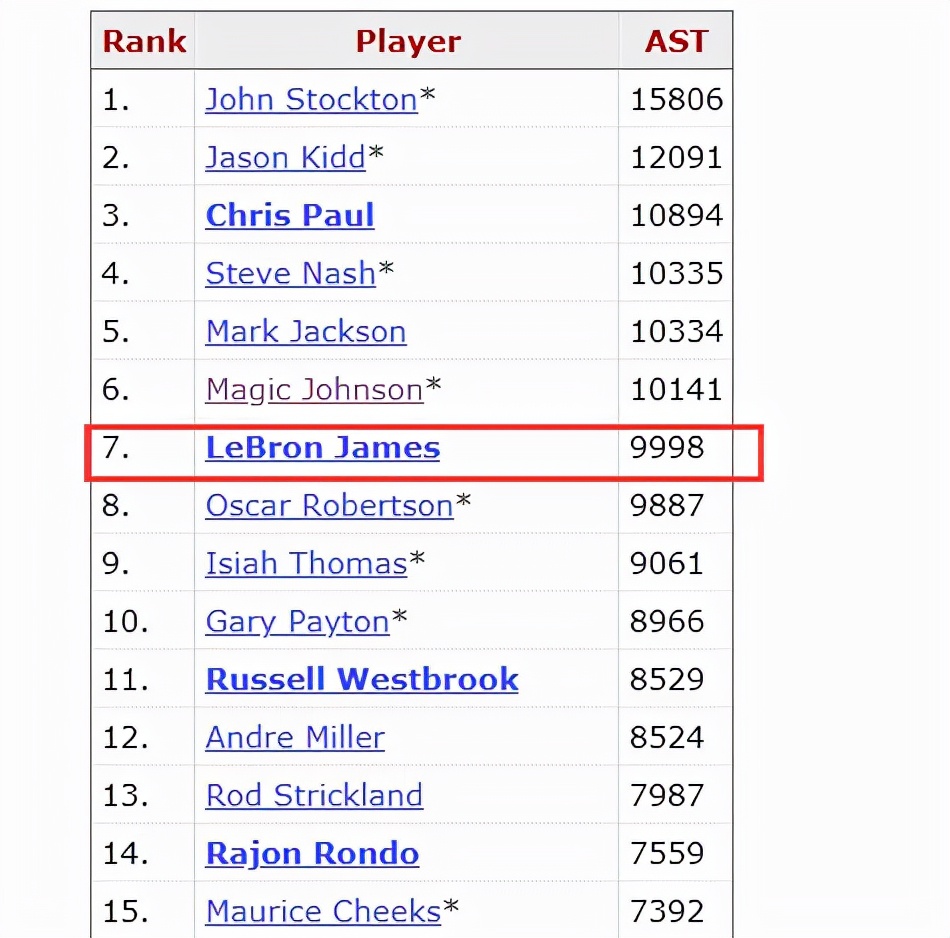Click the LeBron James link
The image size is (950, 938).
pos(322,447)
